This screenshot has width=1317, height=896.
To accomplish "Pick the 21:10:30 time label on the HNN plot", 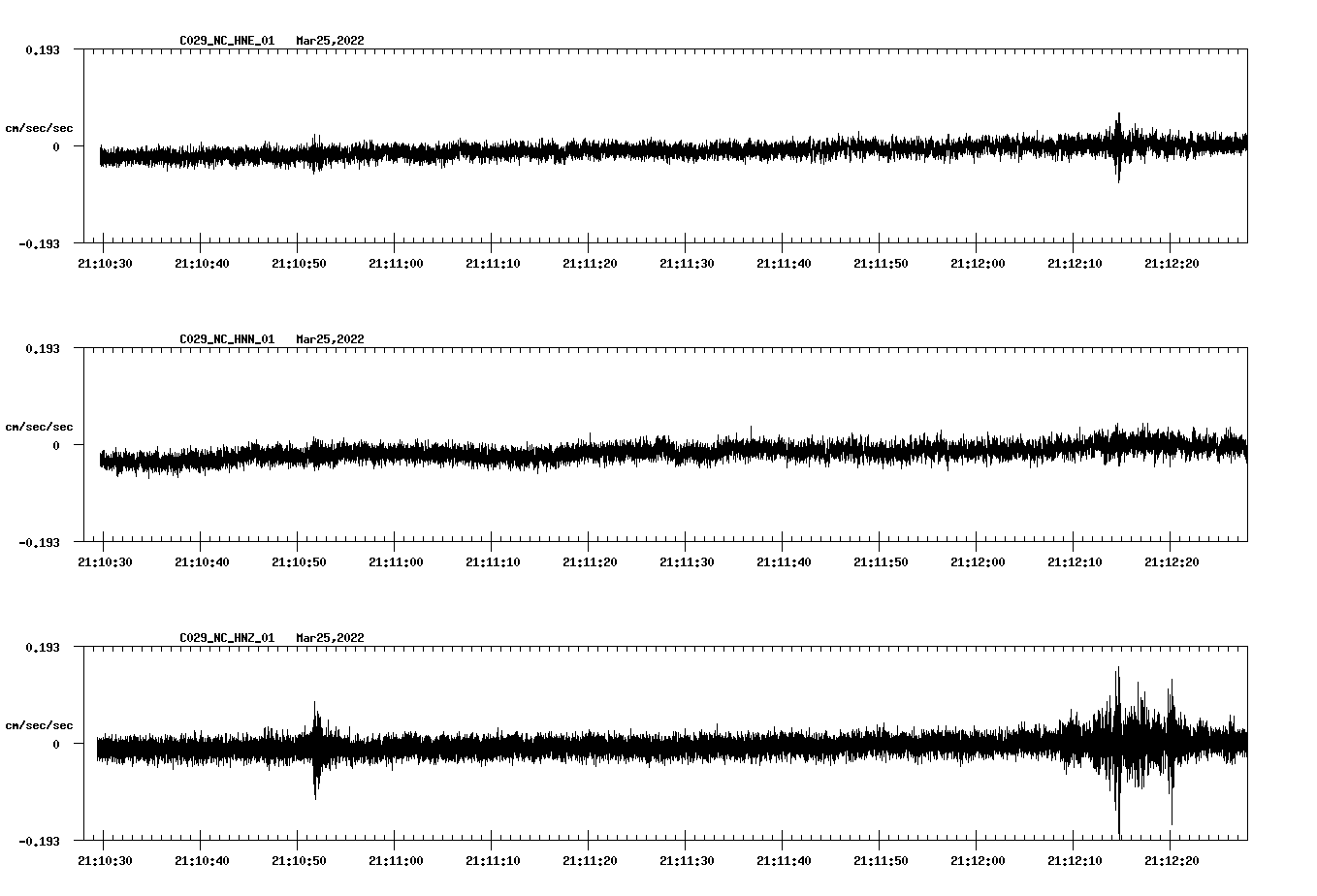I will point(105,562).
